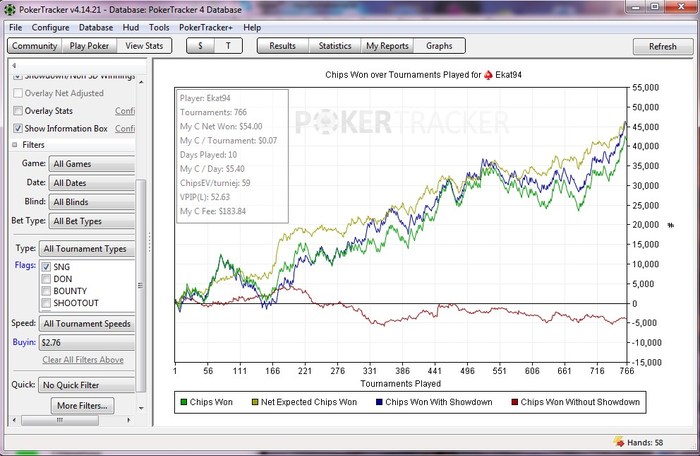Open the All Tournament Speeds dropdown

[87, 323]
